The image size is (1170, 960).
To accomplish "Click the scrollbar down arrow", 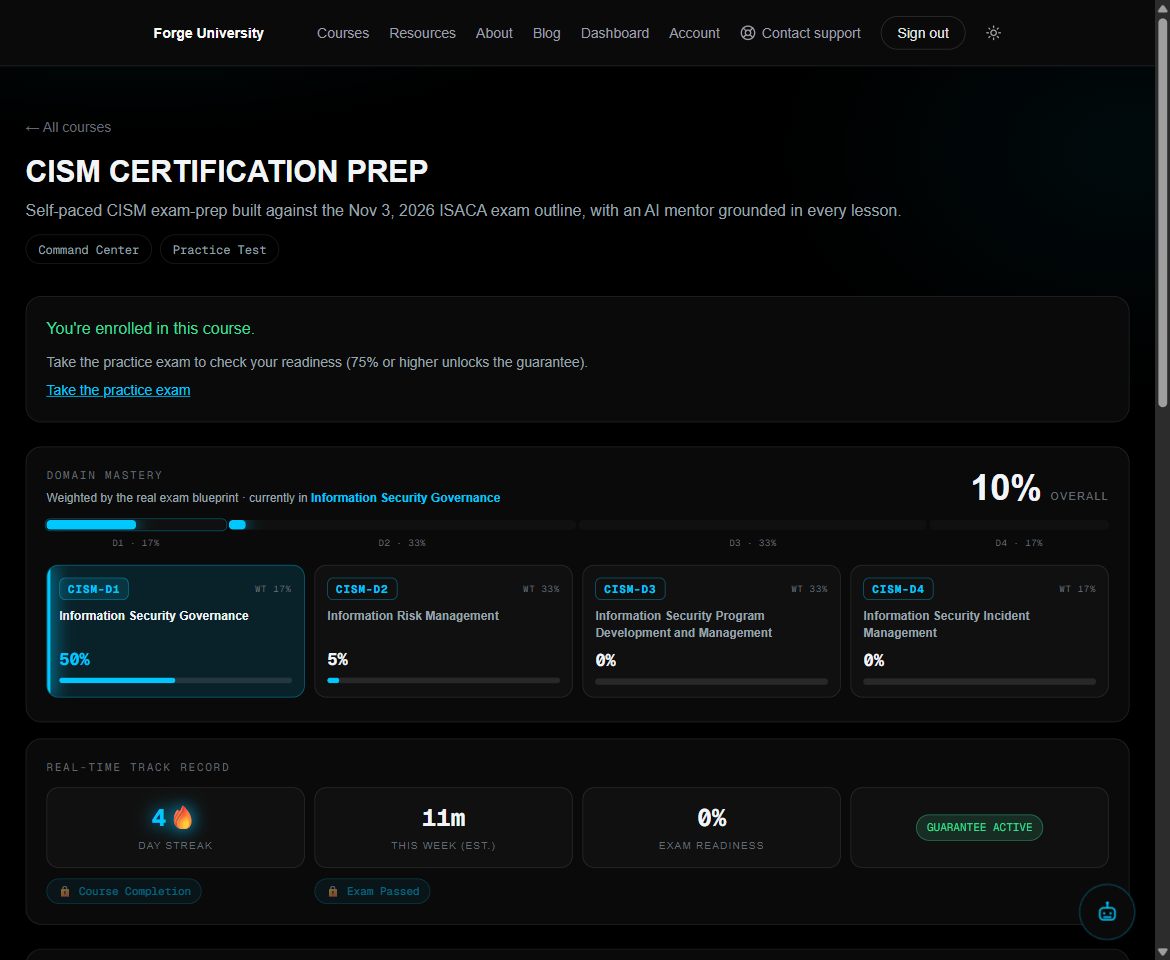I will (1163, 953).
